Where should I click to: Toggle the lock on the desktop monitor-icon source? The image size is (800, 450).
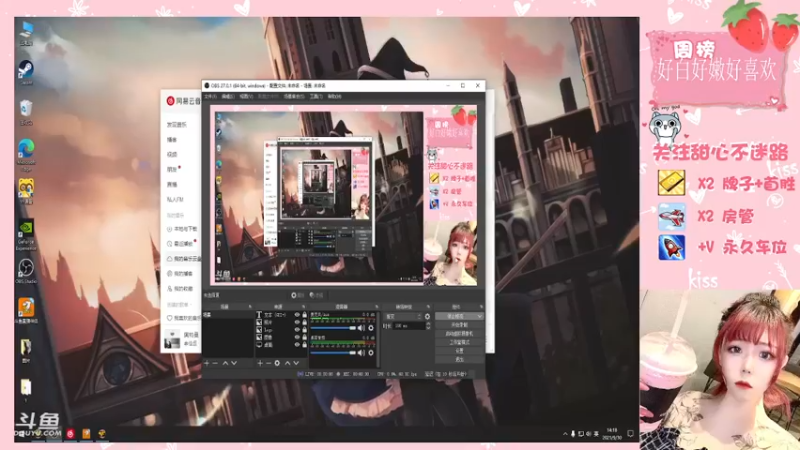(305, 345)
